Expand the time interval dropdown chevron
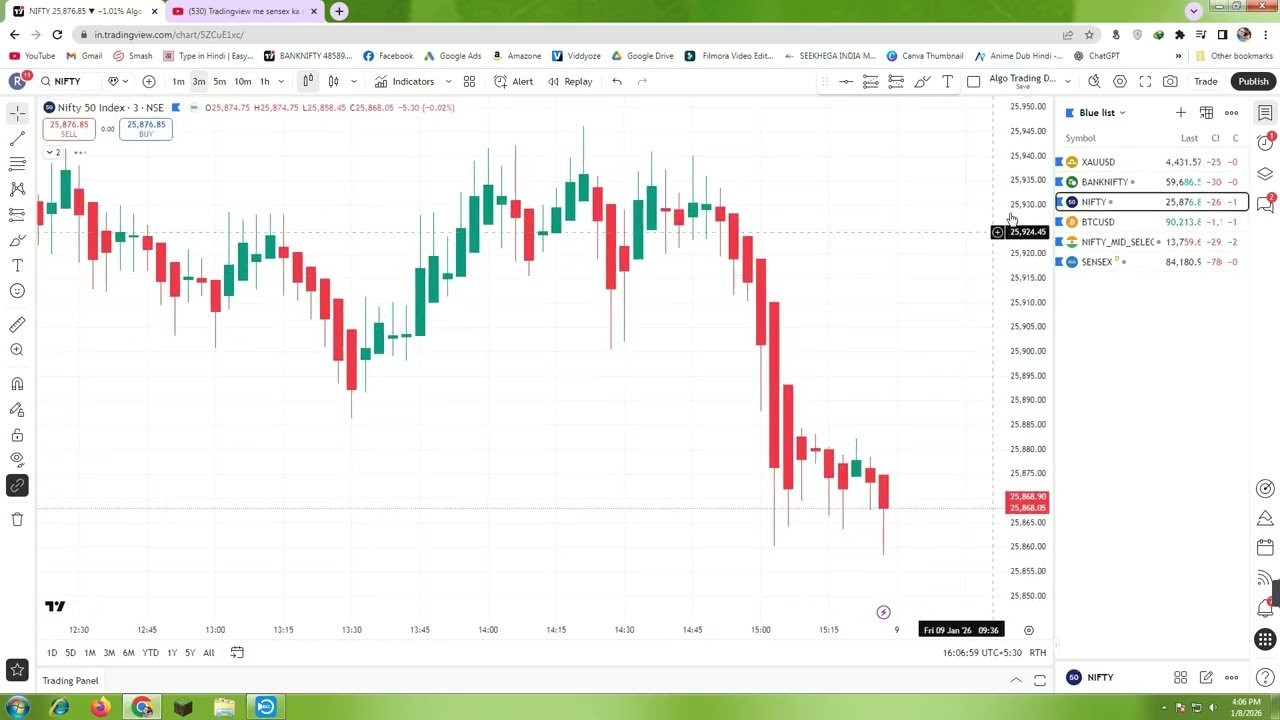The image size is (1280, 720). 280,81
